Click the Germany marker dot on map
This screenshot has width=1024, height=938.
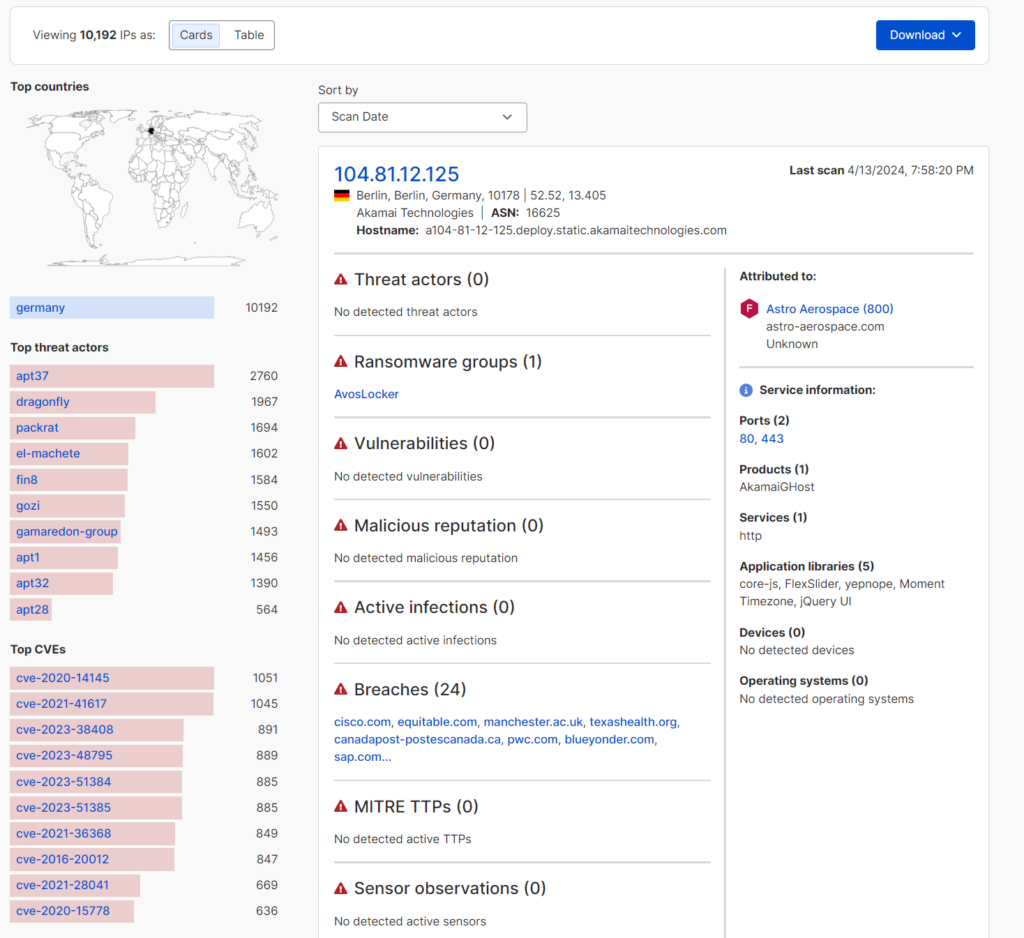point(151,131)
